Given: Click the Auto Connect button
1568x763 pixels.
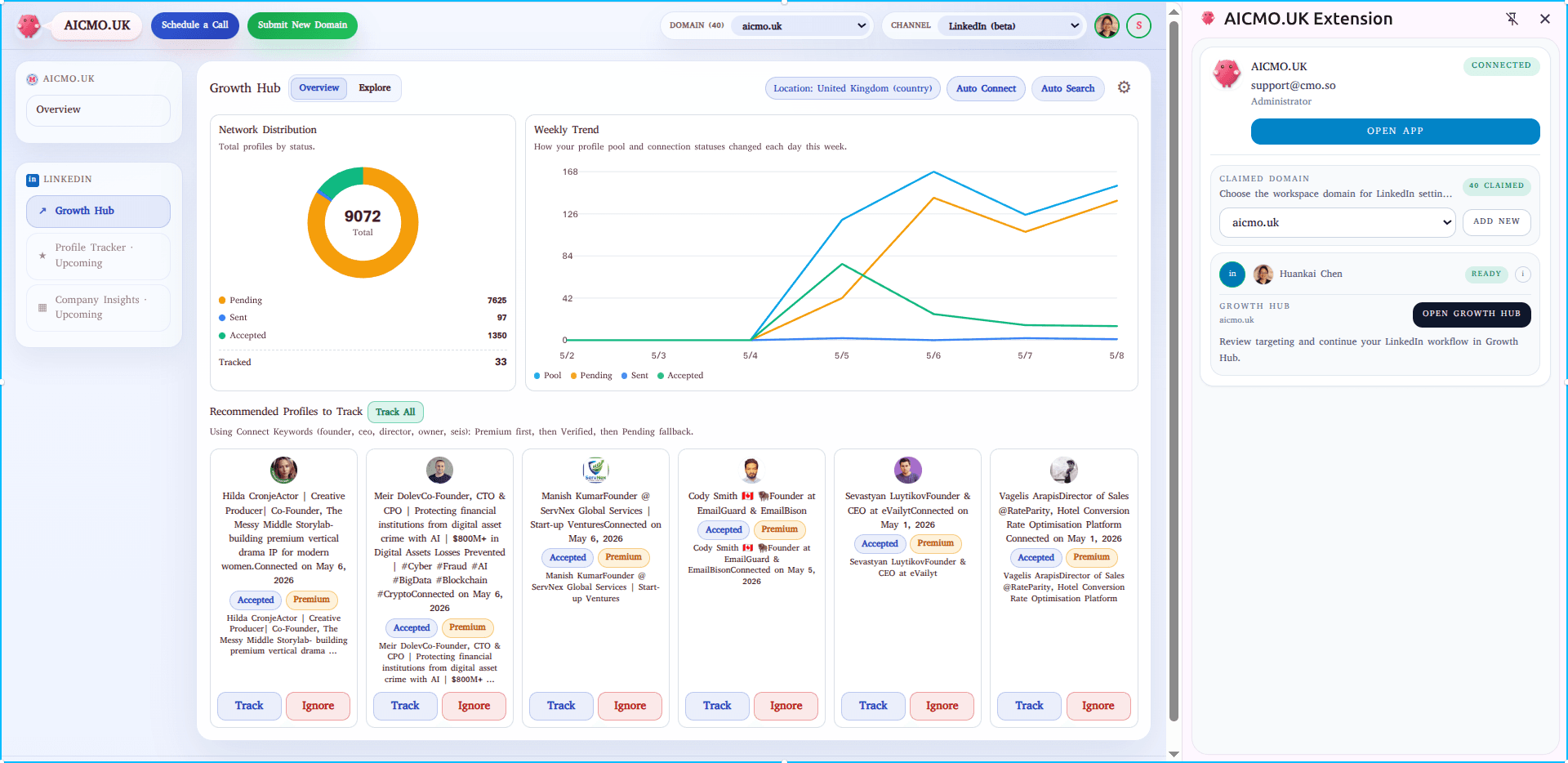Looking at the screenshot, I should pyautogui.click(x=986, y=88).
